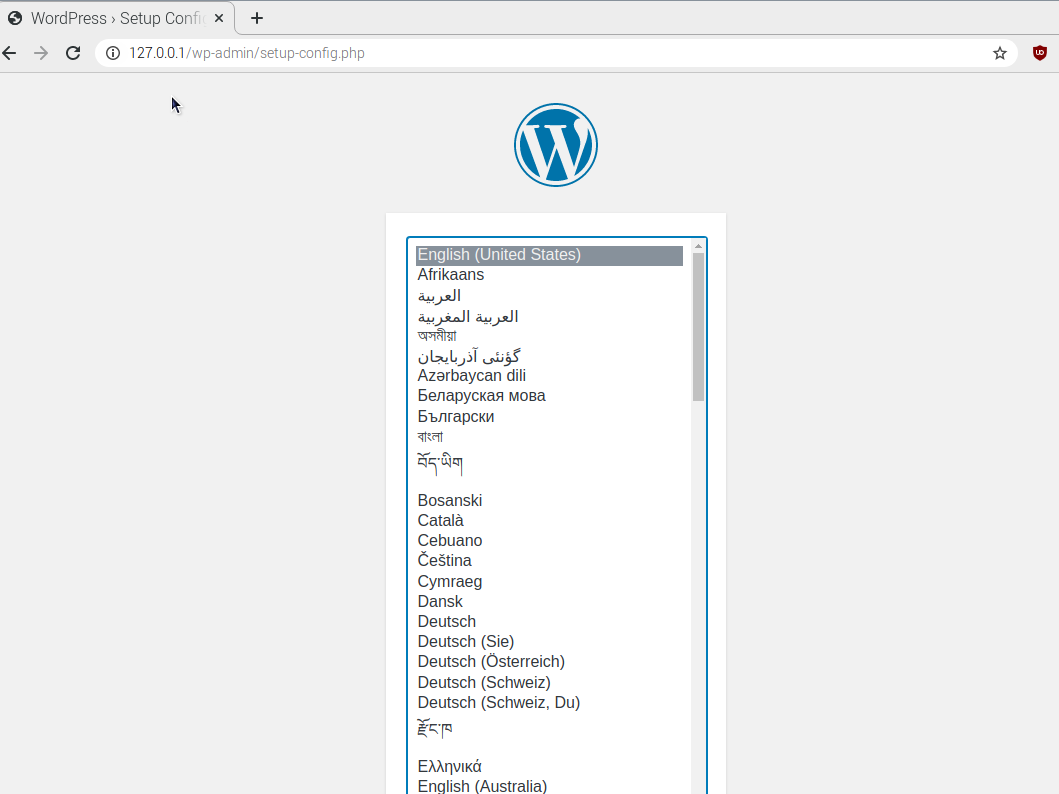Choose Azərbaycan dili language option
The width and height of the screenshot is (1059, 794).
[x=550, y=375]
